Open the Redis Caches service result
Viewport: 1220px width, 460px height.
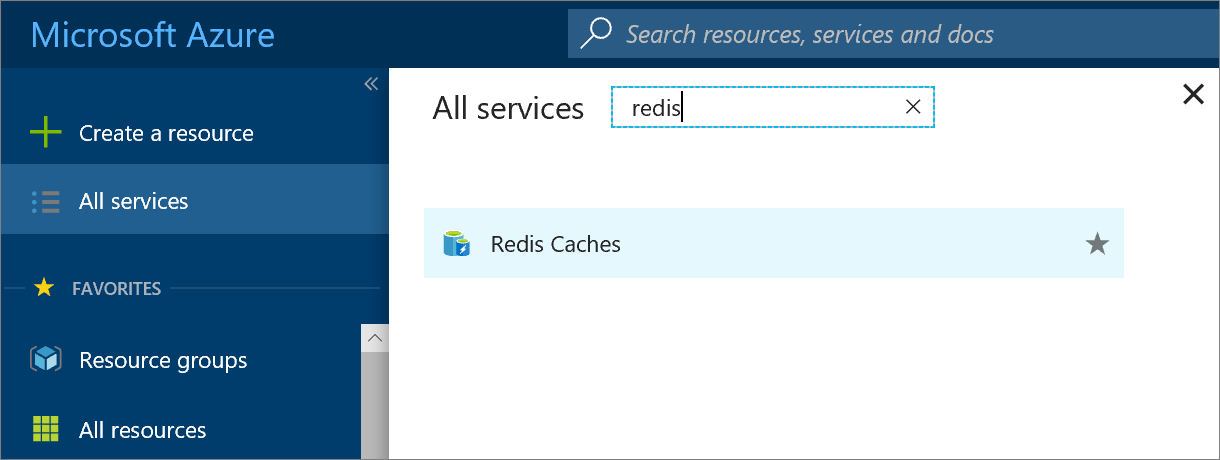tap(556, 244)
